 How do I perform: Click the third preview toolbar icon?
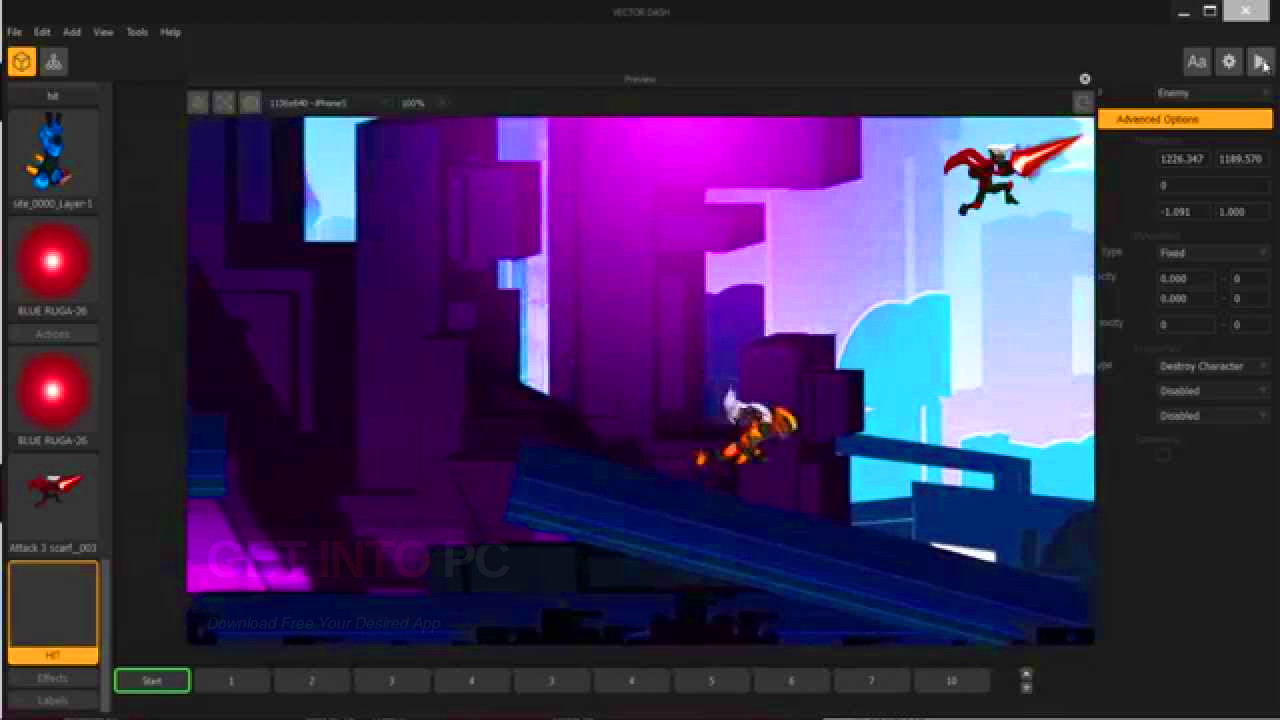(x=250, y=103)
